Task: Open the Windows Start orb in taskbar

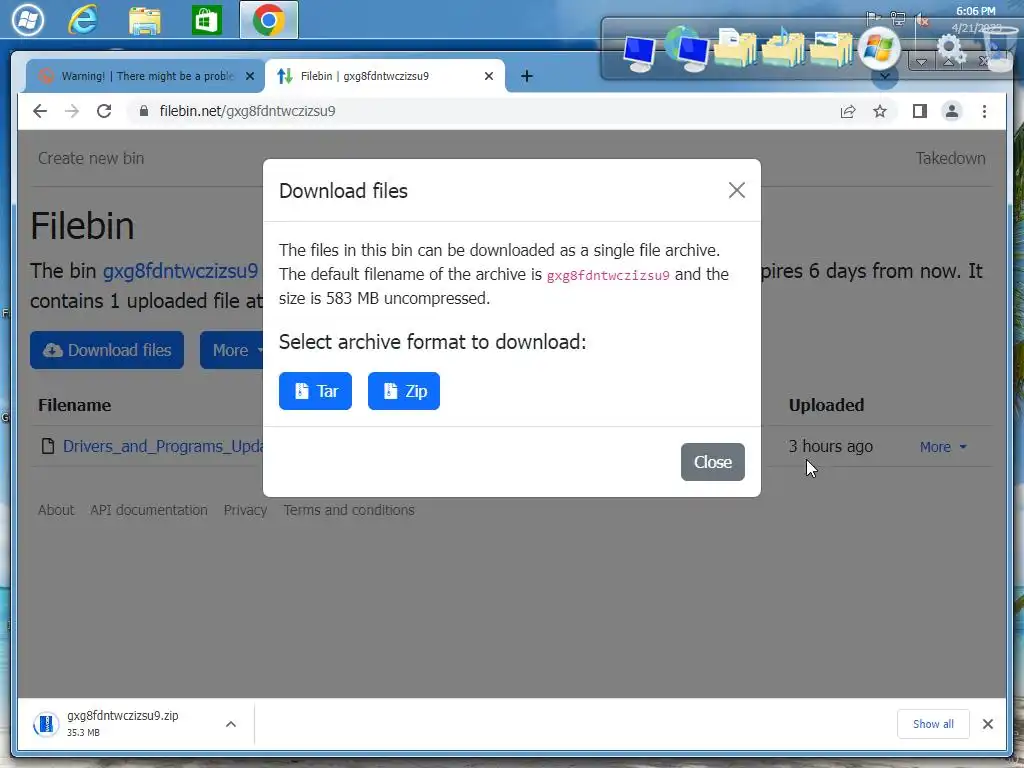Action: 27,20
